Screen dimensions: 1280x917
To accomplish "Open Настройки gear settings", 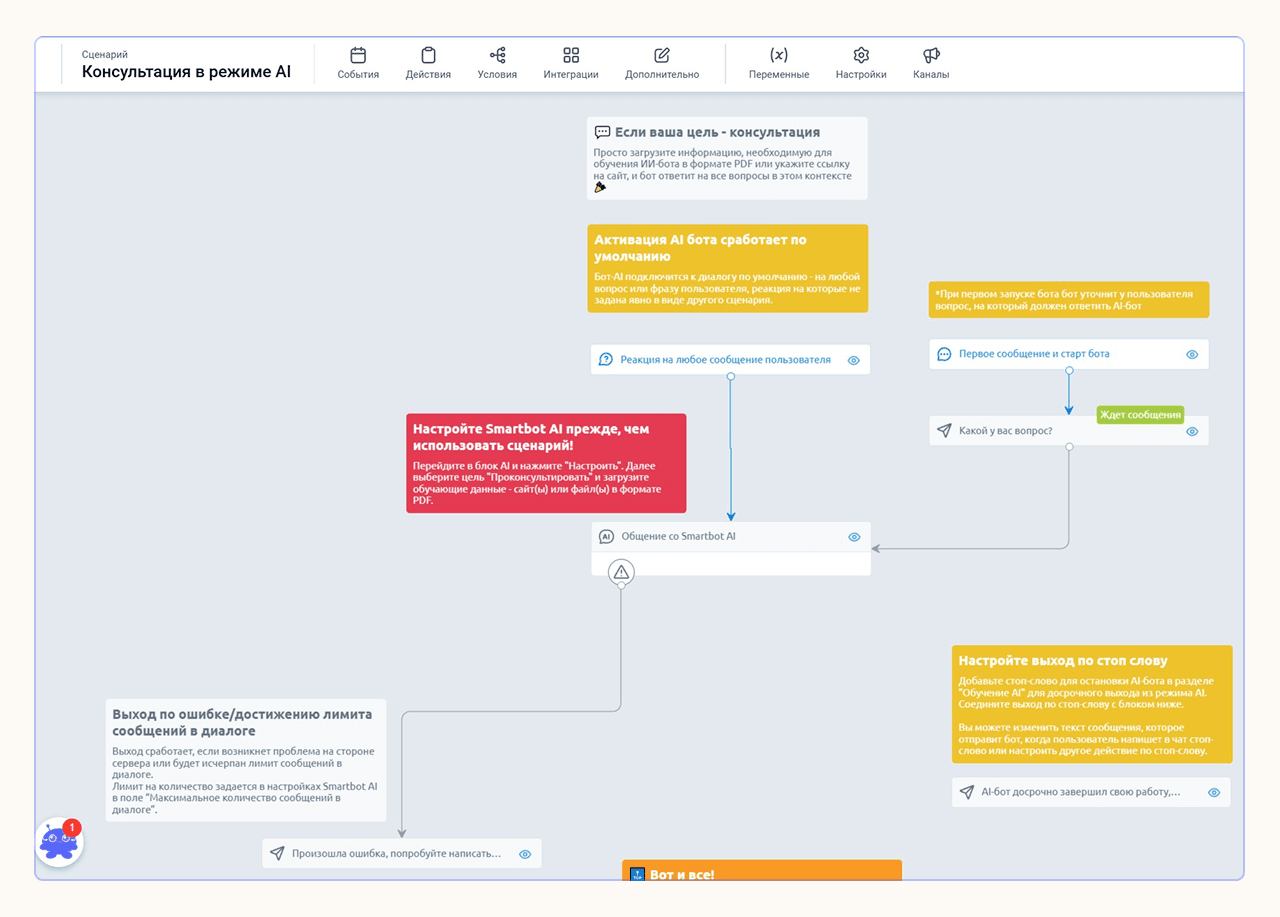I will coord(861,64).
